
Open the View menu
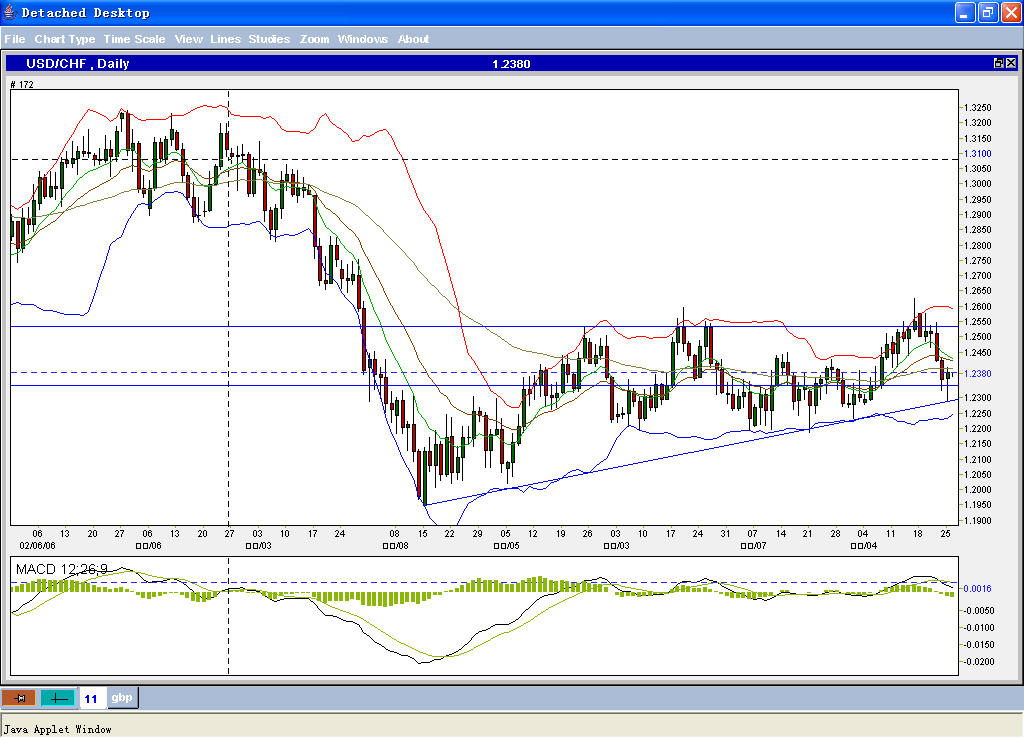188,39
